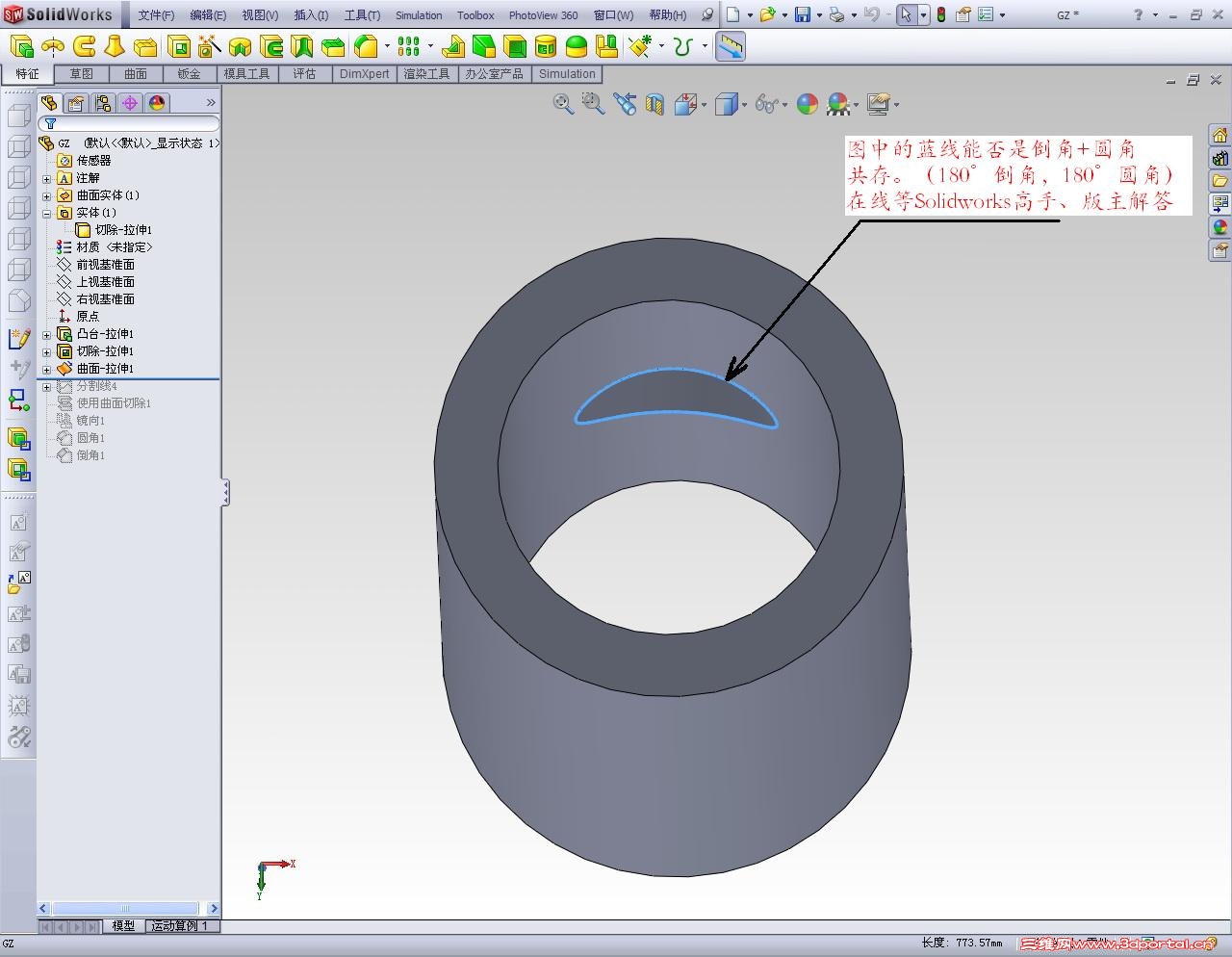Open the Design Library task pane icon

point(1219,158)
